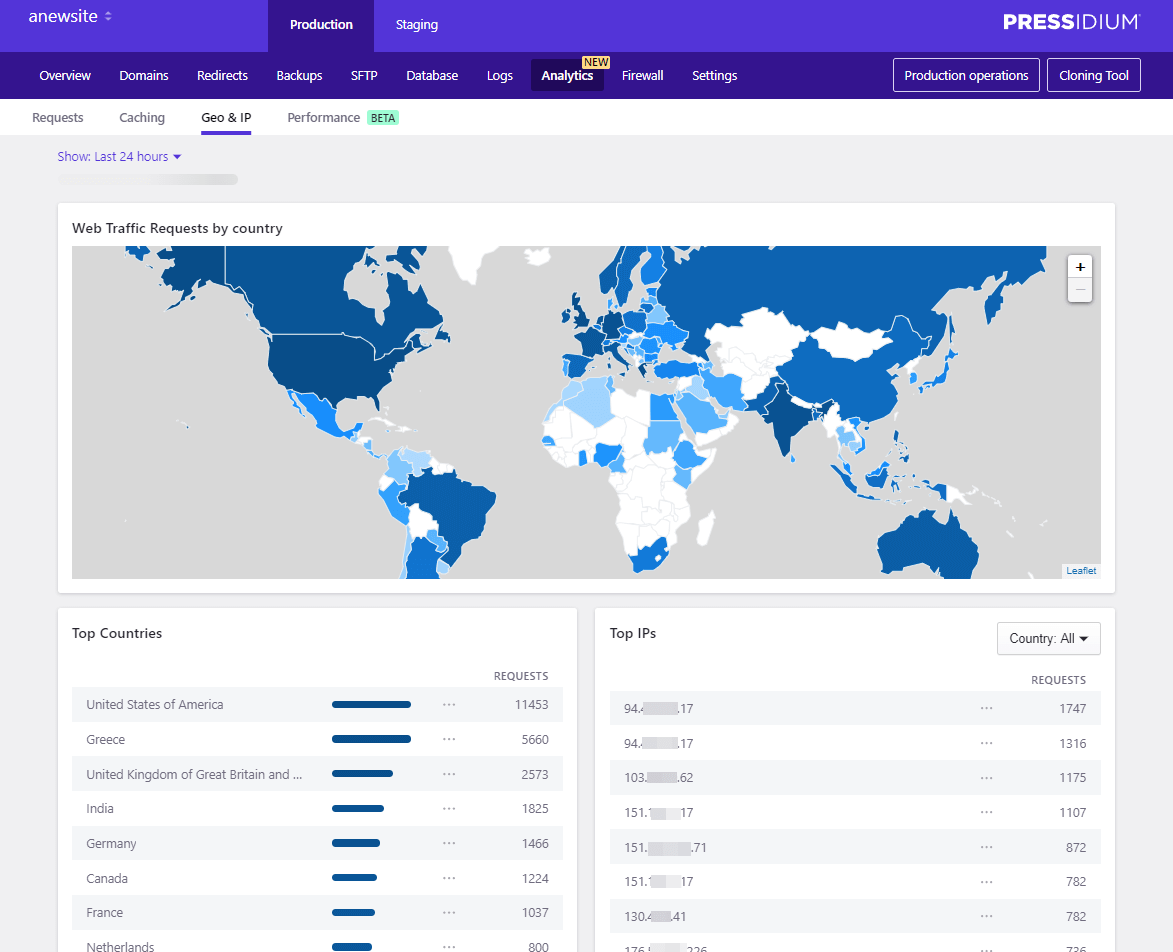Switch to the Production environment tab
Screen dimensions: 1173x952
[321, 25]
